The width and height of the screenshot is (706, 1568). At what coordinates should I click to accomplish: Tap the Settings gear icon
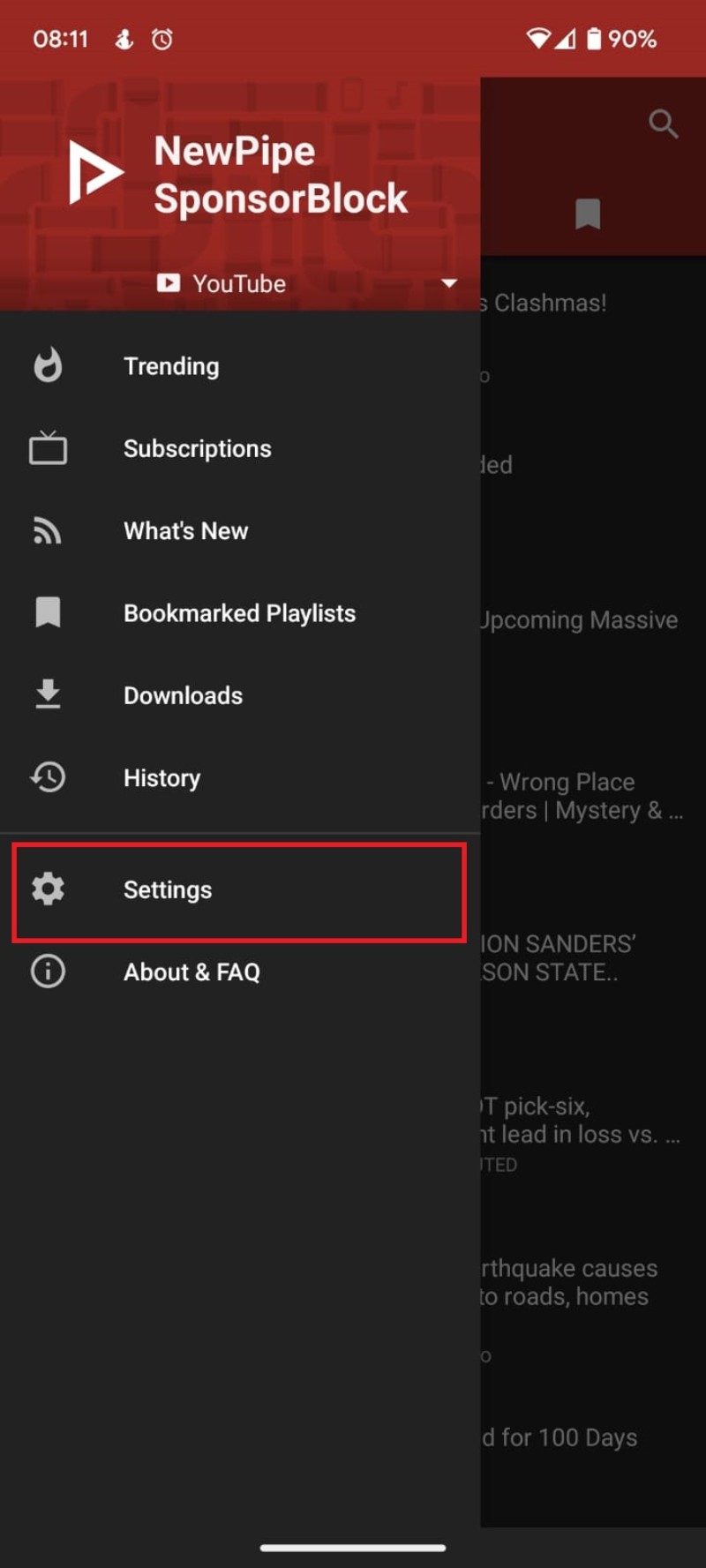[x=48, y=889]
